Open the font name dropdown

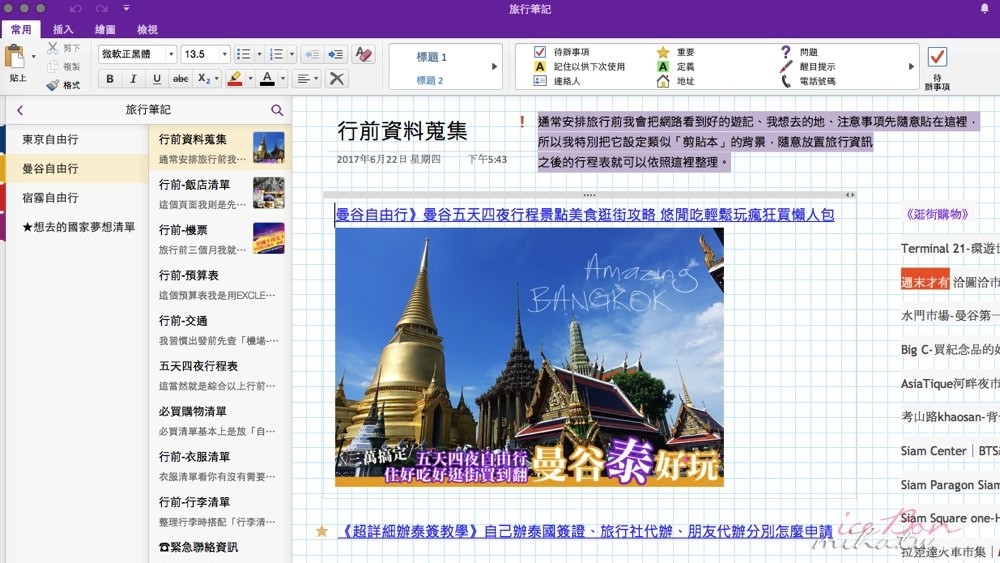pyautogui.click(x=171, y=54)
